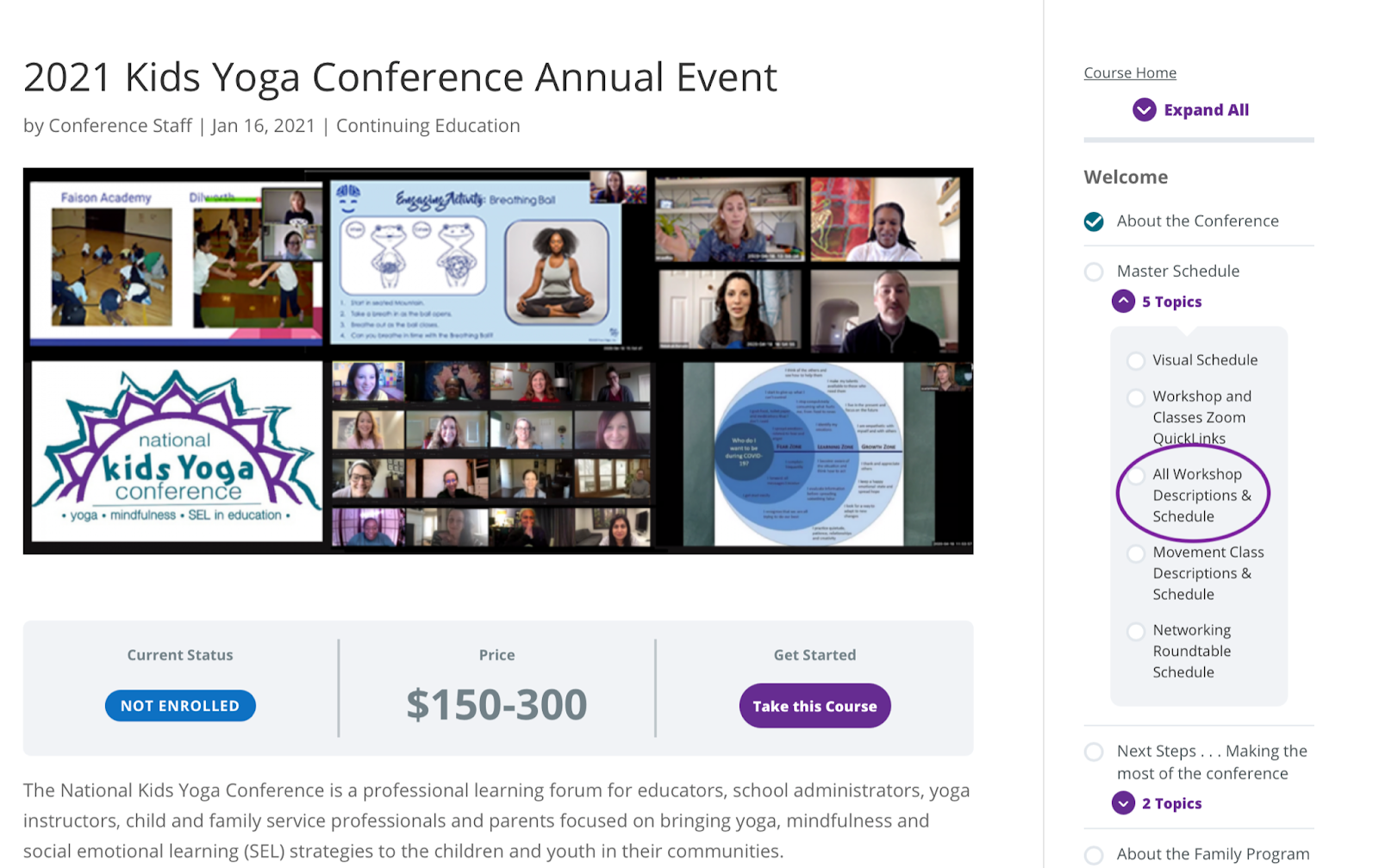The image size is (1379, 868).
Task: Click the circle beside Workshop and Classes Zoom
Action: [x=1136, y=397]
